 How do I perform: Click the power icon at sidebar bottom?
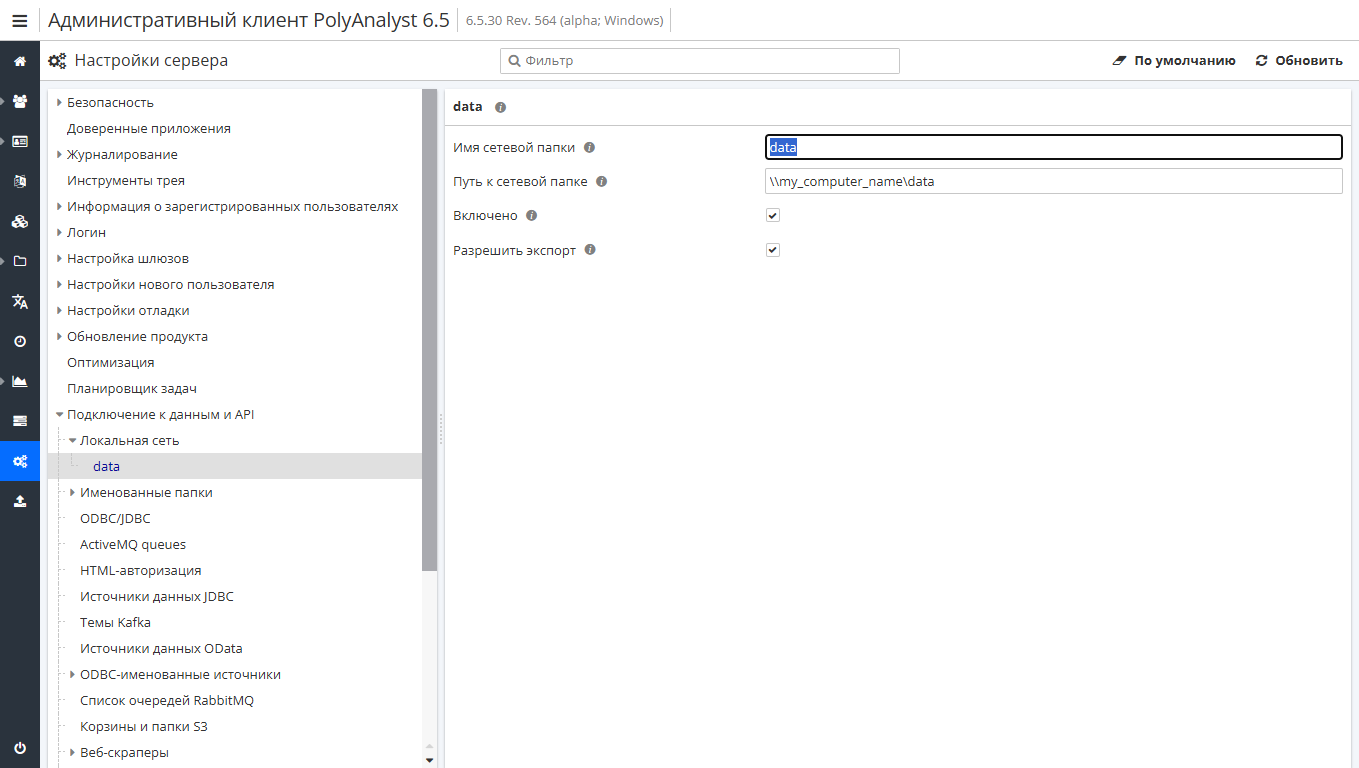(x=20, y=748)
